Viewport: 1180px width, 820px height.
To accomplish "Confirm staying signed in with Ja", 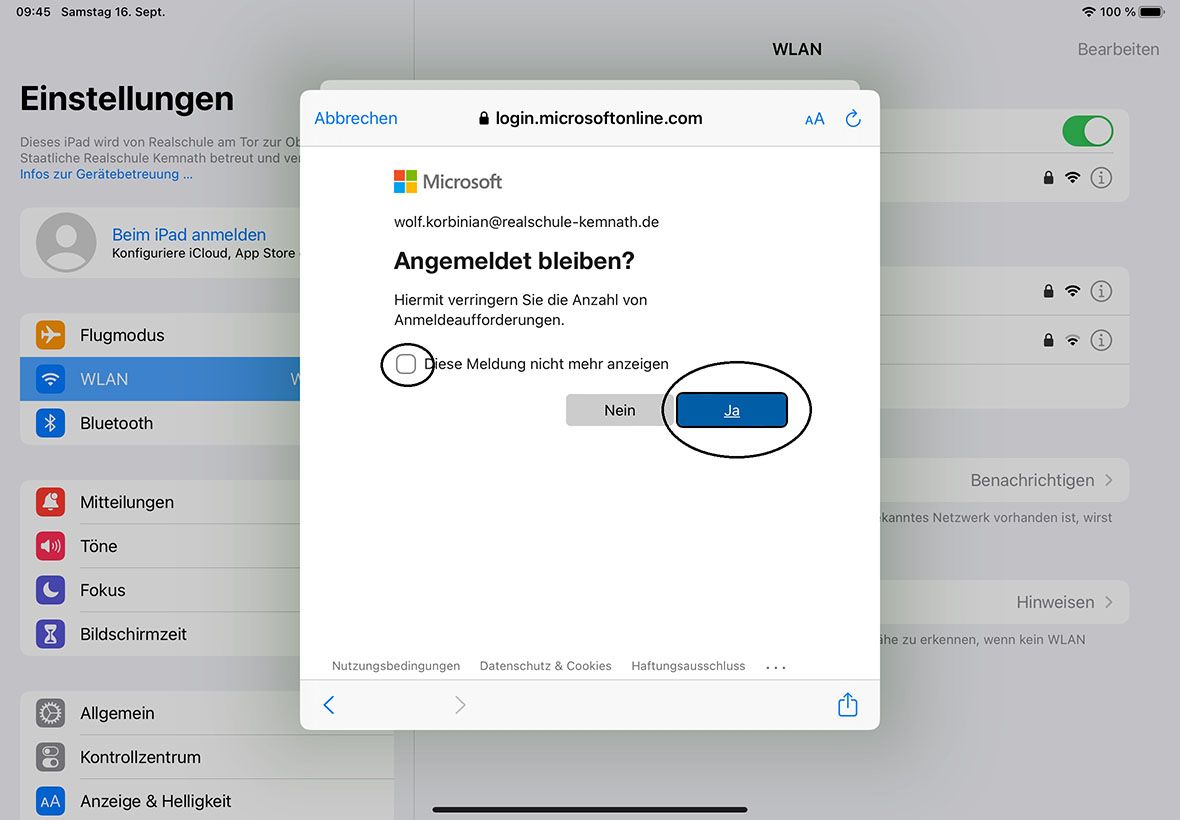I will pos(731,411).
